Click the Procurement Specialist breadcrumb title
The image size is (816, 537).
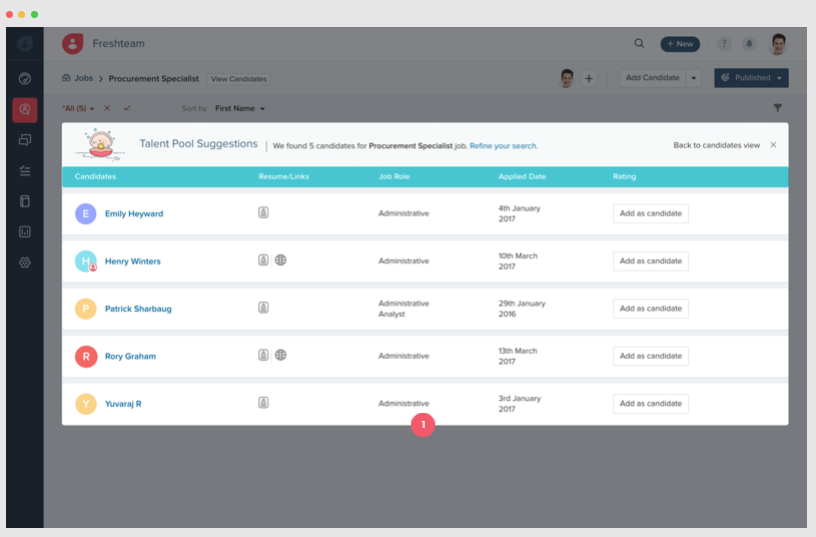point(154,79)
